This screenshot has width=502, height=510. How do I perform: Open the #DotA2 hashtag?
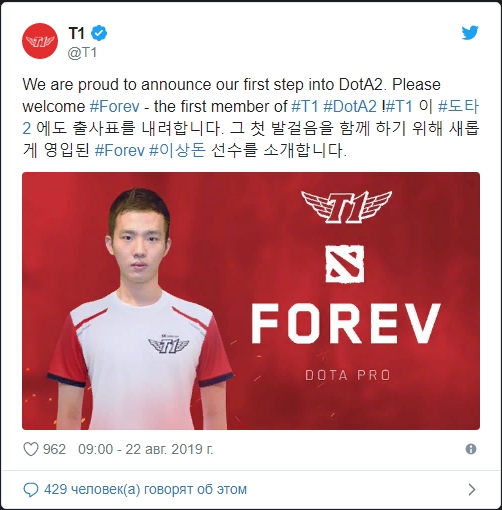350,107
